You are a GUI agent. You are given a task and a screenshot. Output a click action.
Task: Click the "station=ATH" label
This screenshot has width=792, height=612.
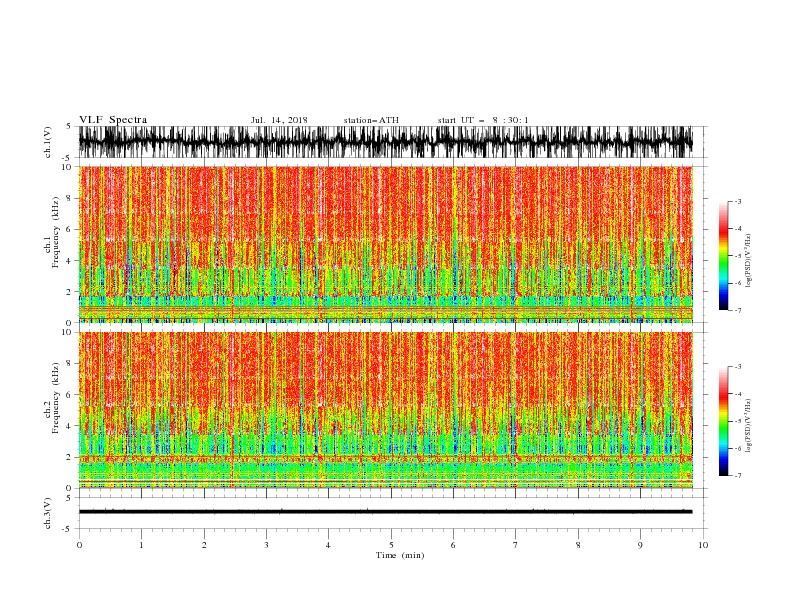[371, 120]
